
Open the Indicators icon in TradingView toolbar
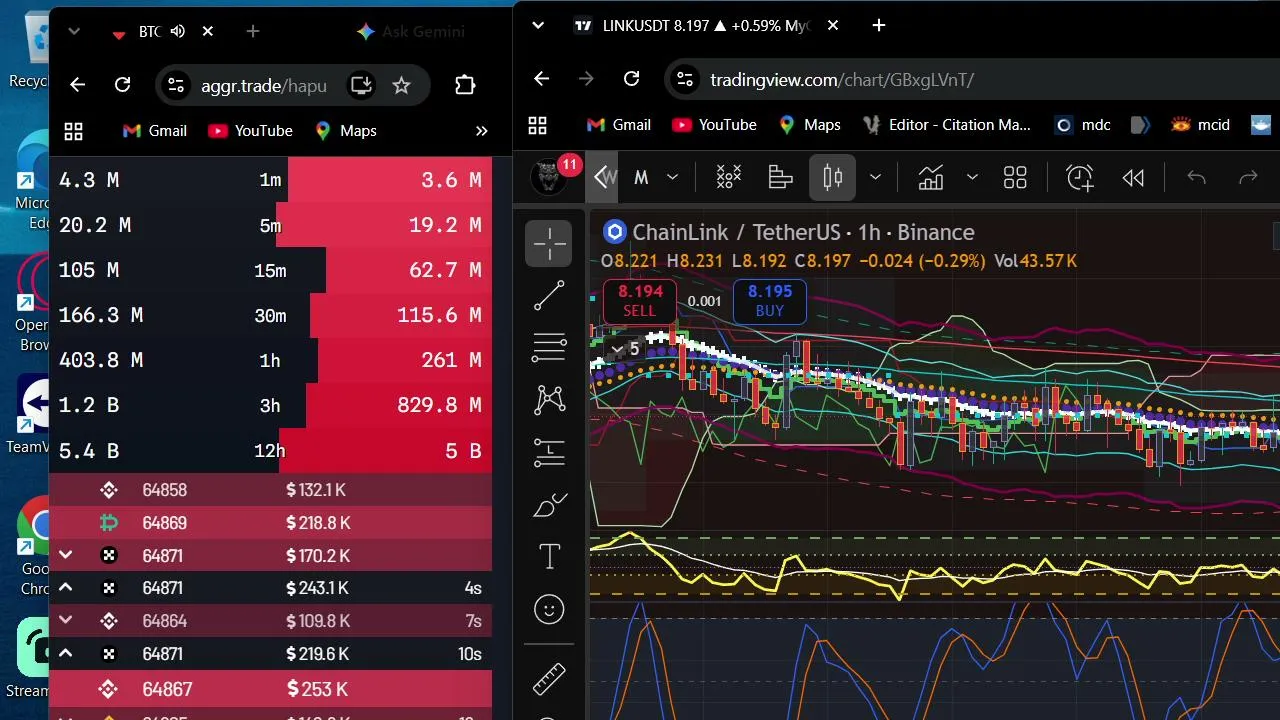(x=931, y=178)
